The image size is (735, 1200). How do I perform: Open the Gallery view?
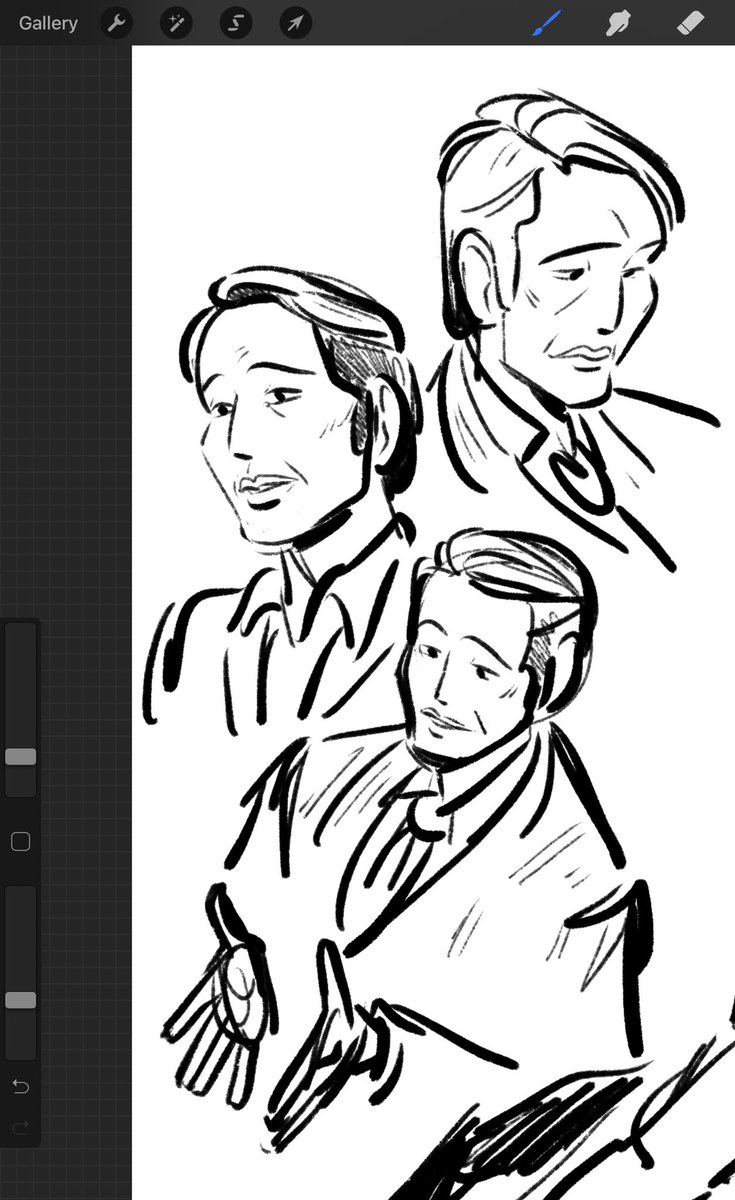[x=48, y=23]
